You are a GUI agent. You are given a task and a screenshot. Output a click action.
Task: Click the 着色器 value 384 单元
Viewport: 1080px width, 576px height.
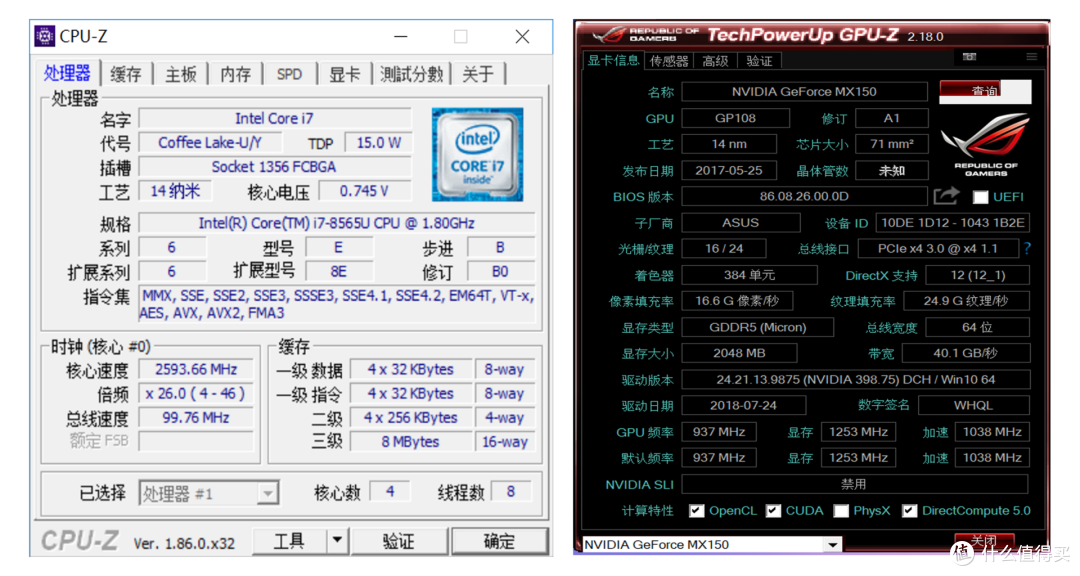tap(749, 275)
